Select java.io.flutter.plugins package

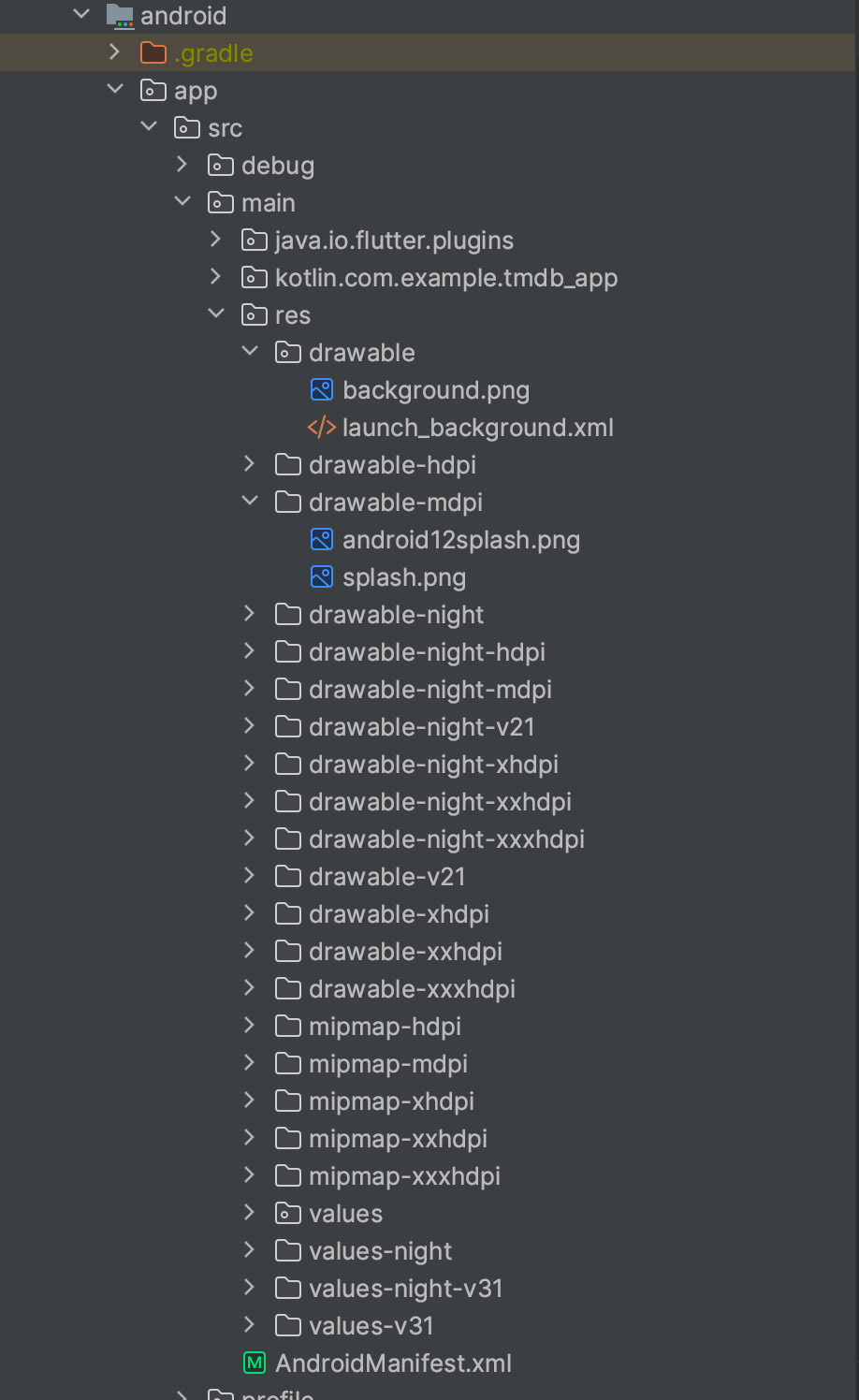(x=394, y=241)
